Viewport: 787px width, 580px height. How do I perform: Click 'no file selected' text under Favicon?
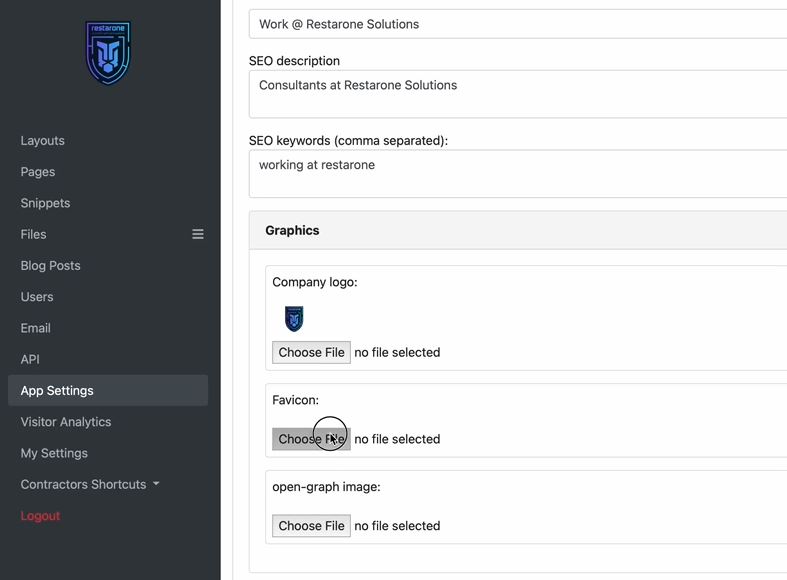coord(397,439)
